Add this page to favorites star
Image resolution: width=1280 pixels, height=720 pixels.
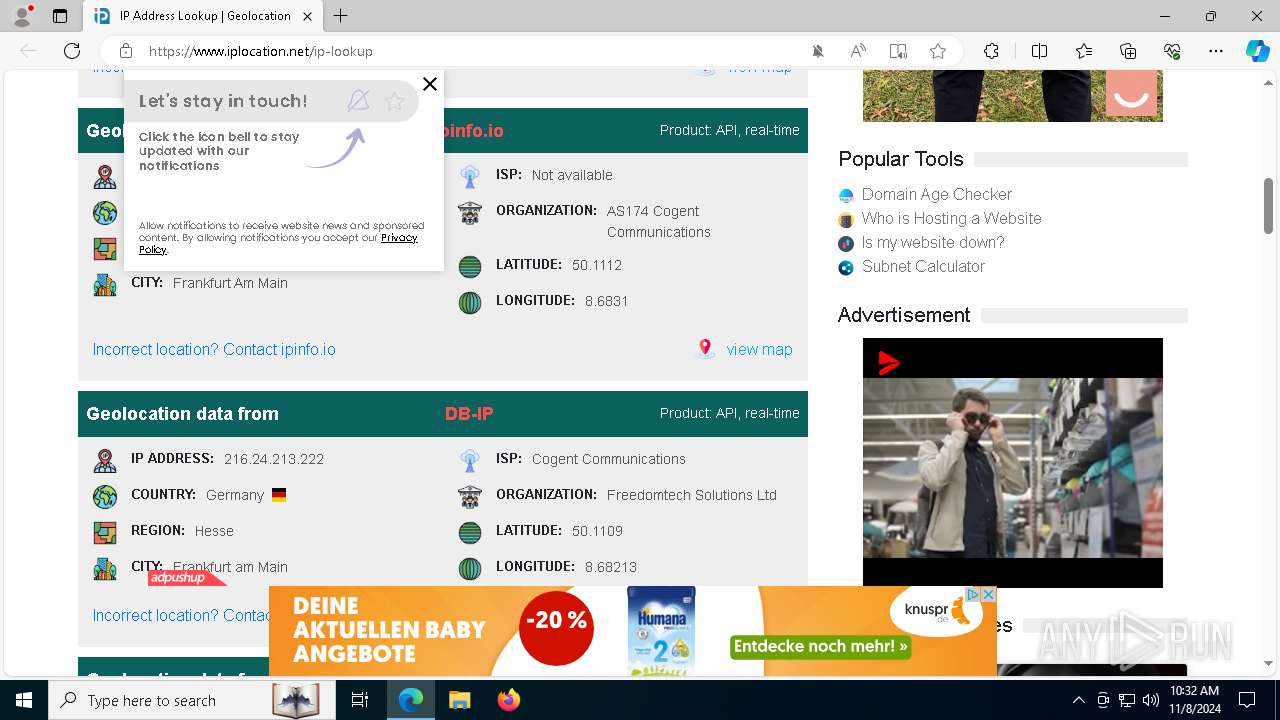coord(938,51)
